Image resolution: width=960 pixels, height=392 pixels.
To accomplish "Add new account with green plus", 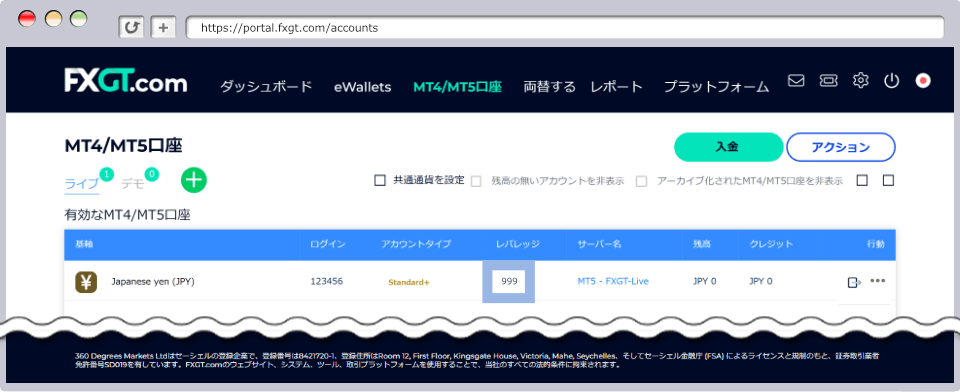I will click(194, 180).
